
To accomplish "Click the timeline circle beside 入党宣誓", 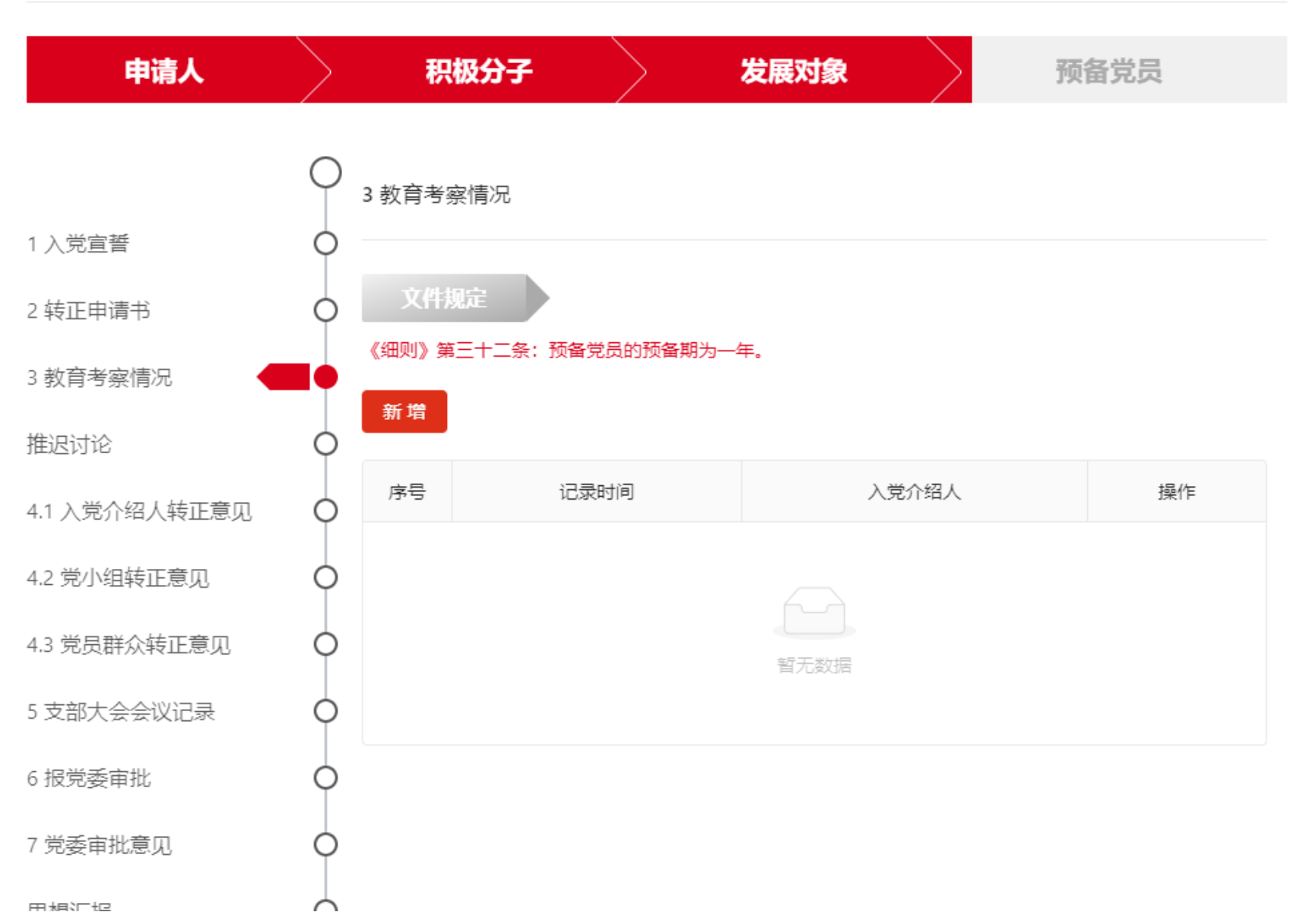I will point(325,243).
